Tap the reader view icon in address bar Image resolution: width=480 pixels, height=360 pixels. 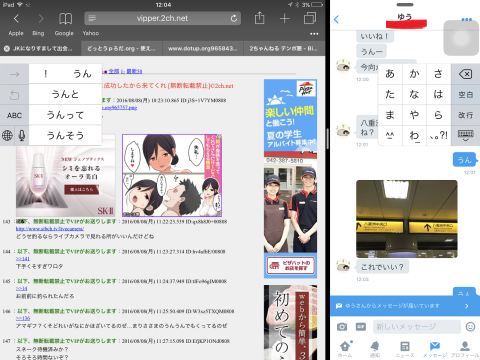tap(92, 18)
